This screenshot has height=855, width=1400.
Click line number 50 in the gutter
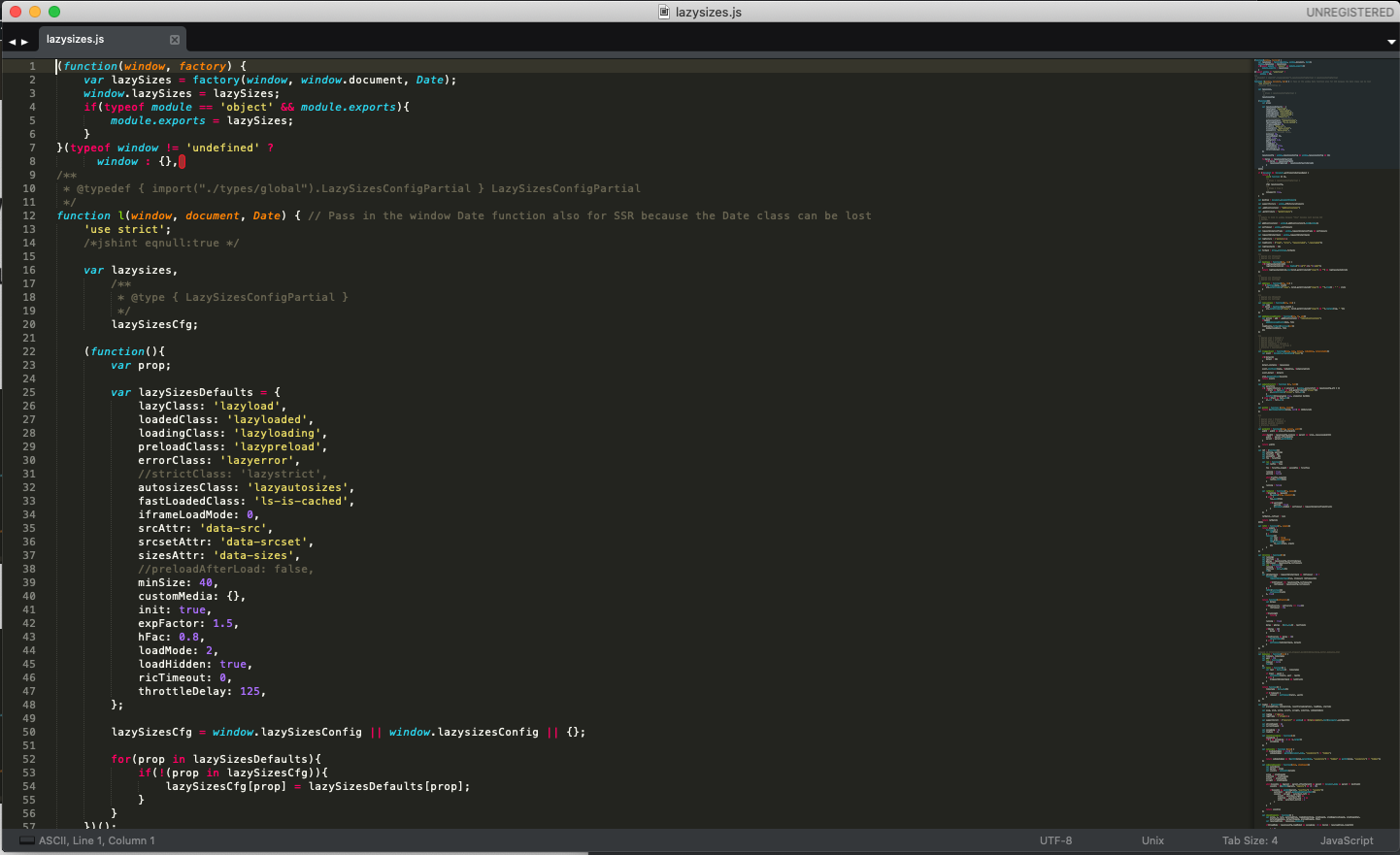(x=29, y=732)
